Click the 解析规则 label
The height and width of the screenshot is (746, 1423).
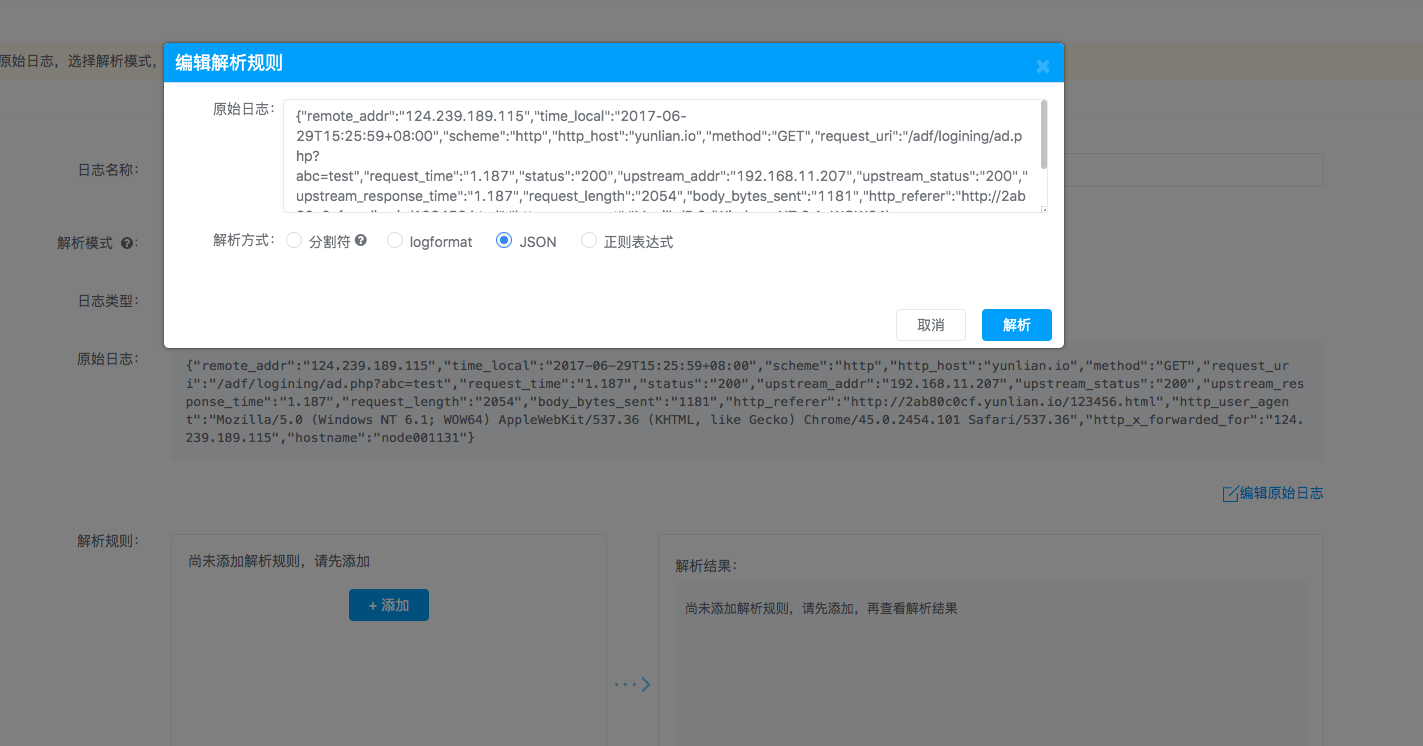(108, 541)
